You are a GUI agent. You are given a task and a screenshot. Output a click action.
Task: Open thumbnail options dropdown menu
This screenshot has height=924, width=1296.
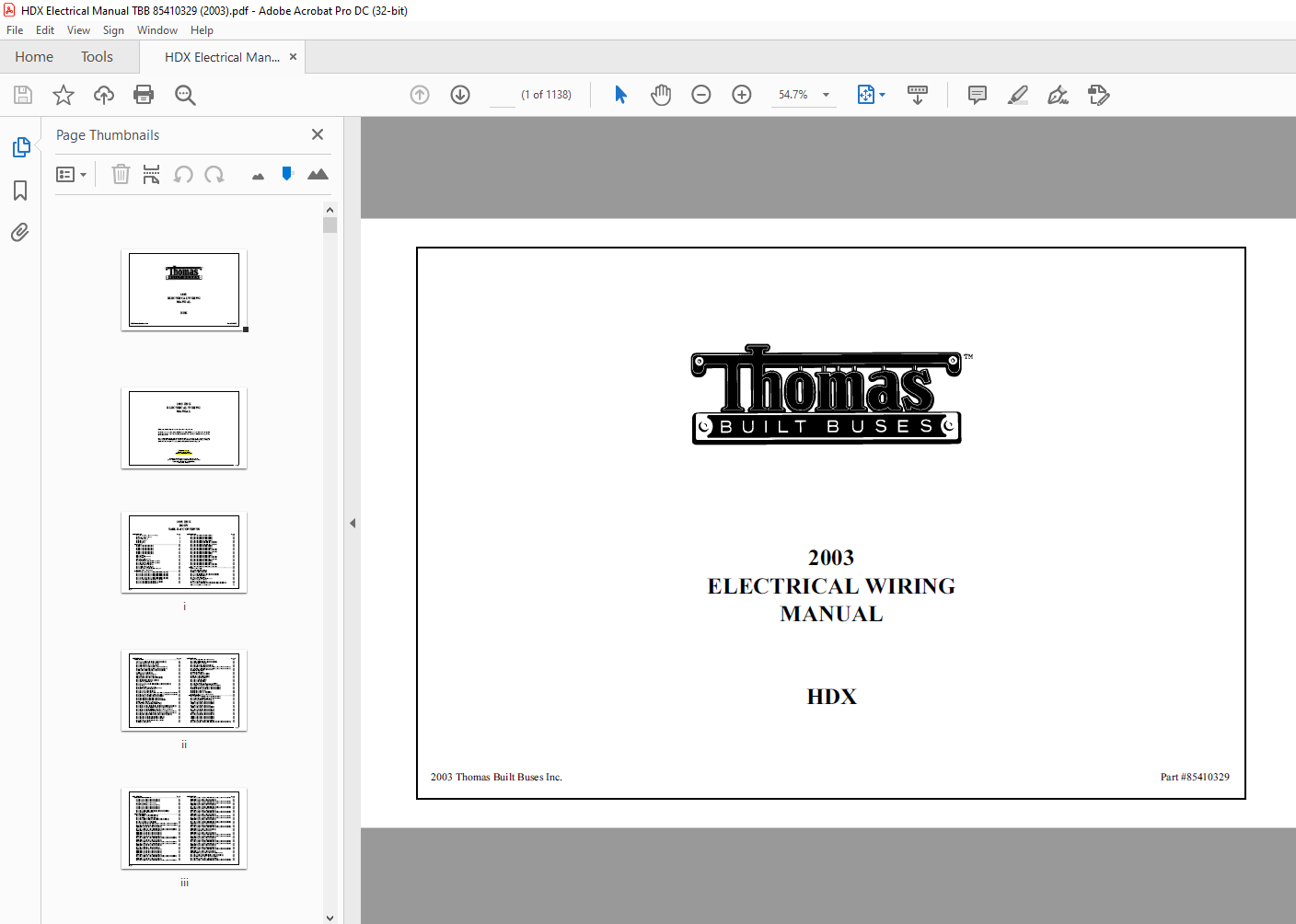point(71,174)
